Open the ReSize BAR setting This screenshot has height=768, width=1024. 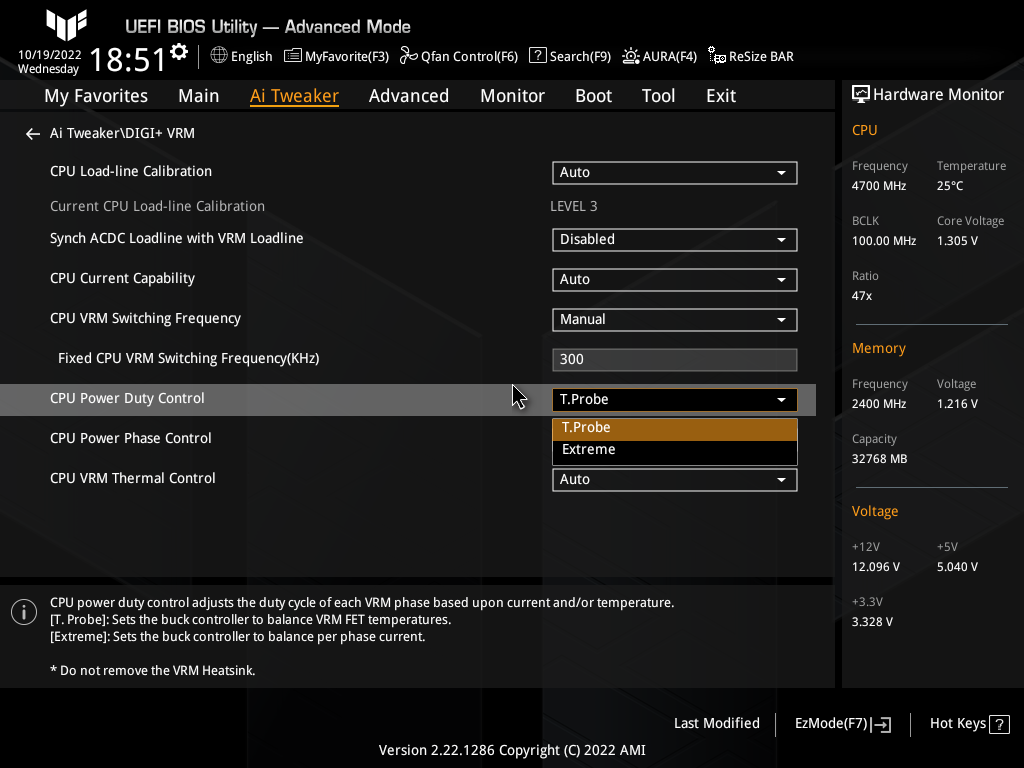point(750,56)
